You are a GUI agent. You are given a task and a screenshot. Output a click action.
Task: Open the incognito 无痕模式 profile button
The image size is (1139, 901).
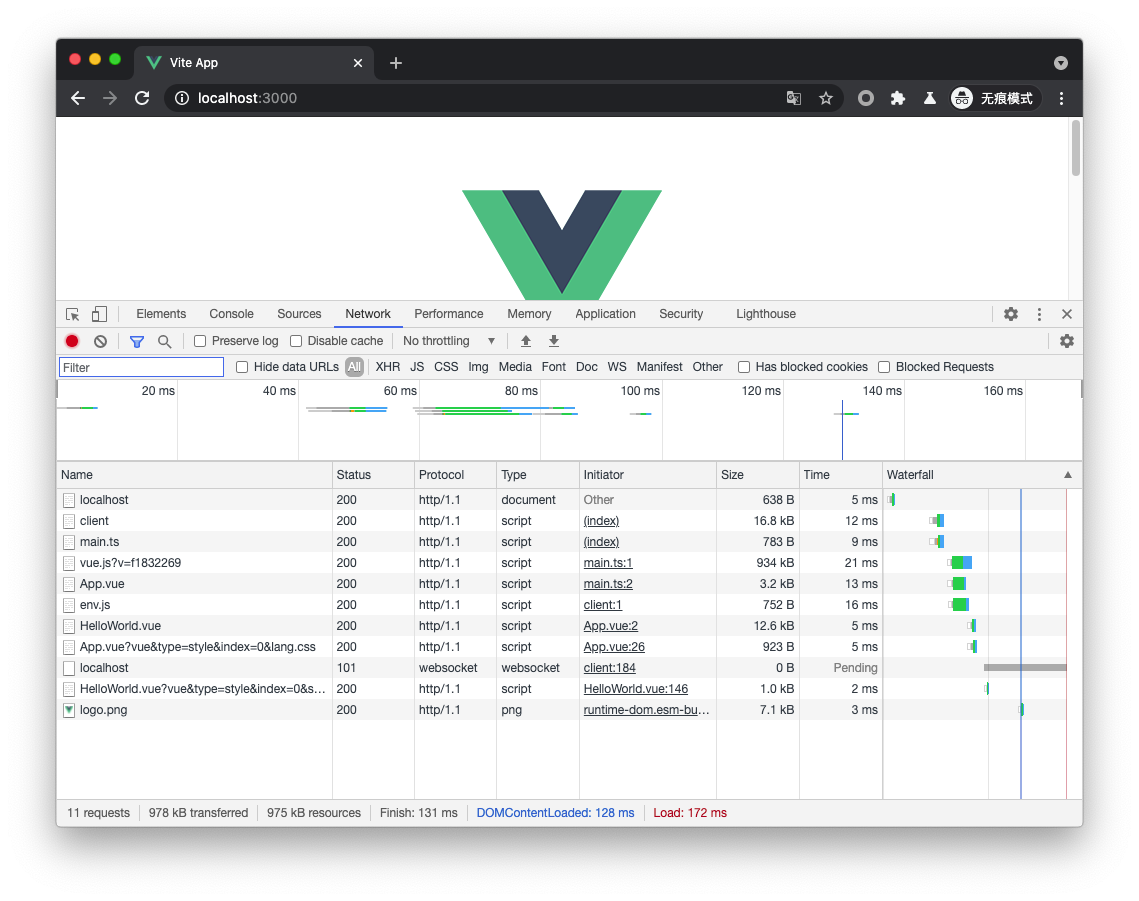tap(994, 98)
